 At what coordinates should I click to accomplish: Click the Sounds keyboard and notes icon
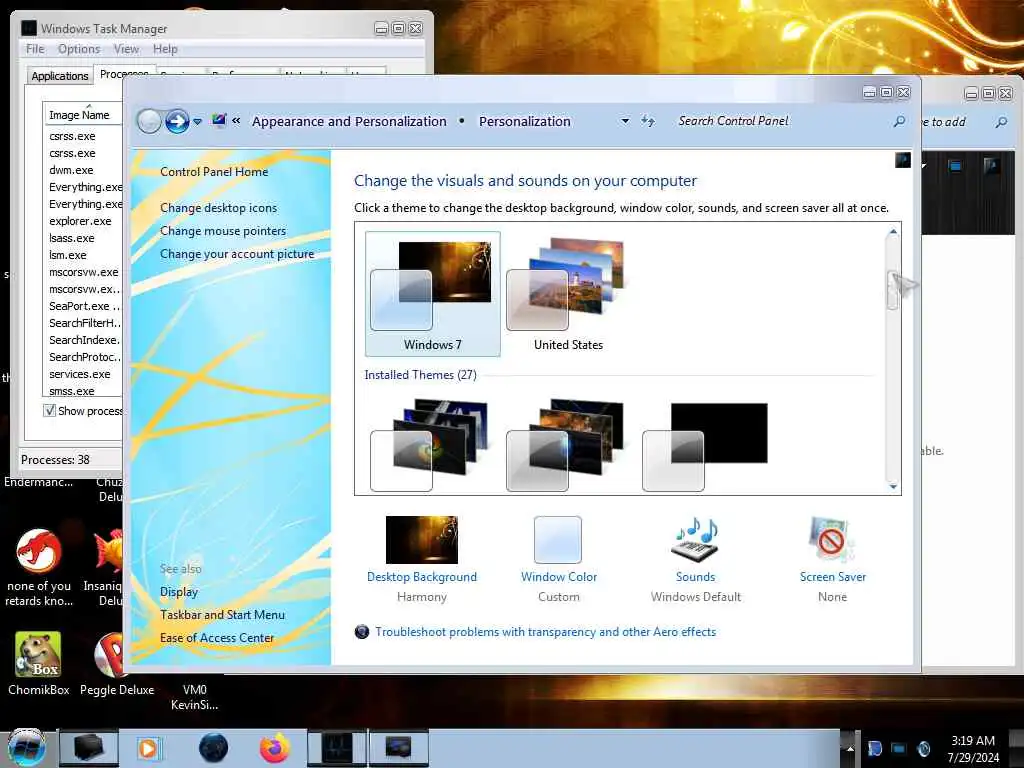[x=696, y=539]
